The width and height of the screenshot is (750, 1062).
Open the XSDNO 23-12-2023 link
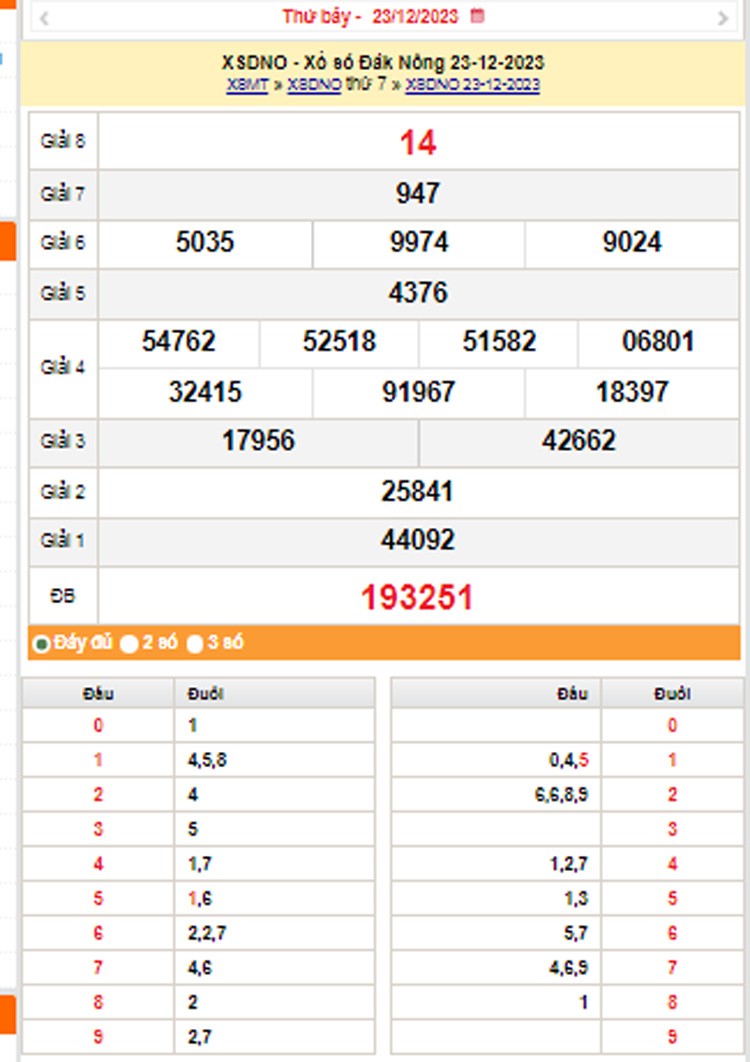click(472, 85)
